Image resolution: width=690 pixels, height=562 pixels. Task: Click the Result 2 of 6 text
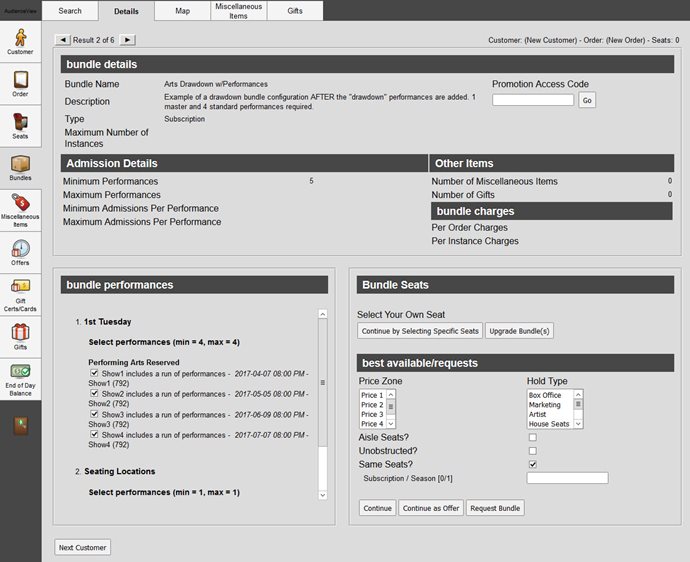93,40
